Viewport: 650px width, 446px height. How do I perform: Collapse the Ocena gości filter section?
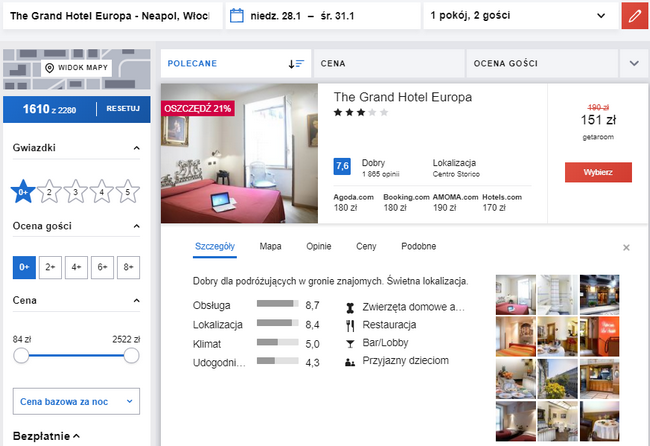coord(136,226)
